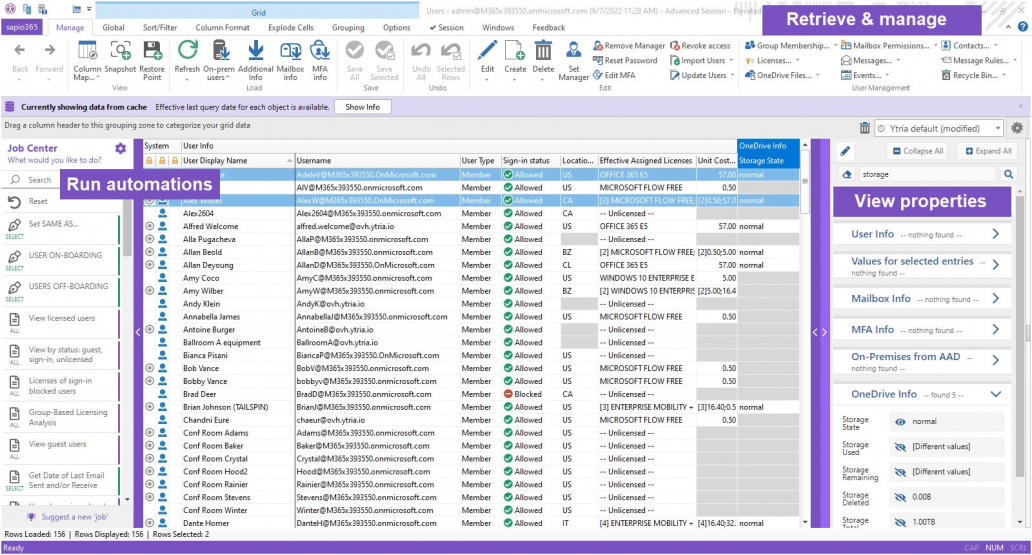Screen dimensions: 1032x555
Task: Open the Feedback menu
Action: click(549, 28)
